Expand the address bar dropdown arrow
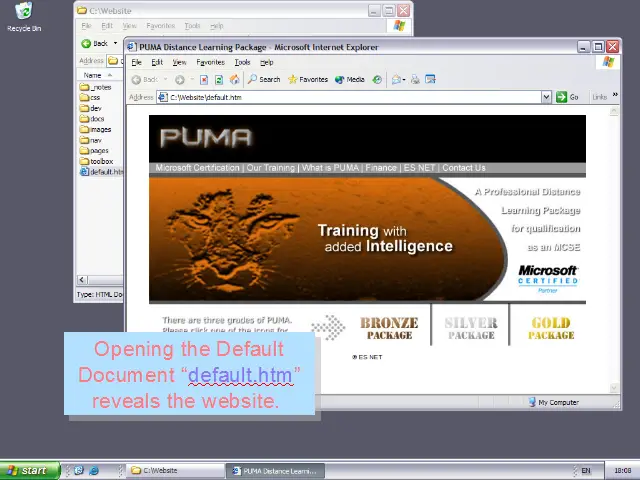This screenshot has width=640, height=480. (x=546, y=97)
